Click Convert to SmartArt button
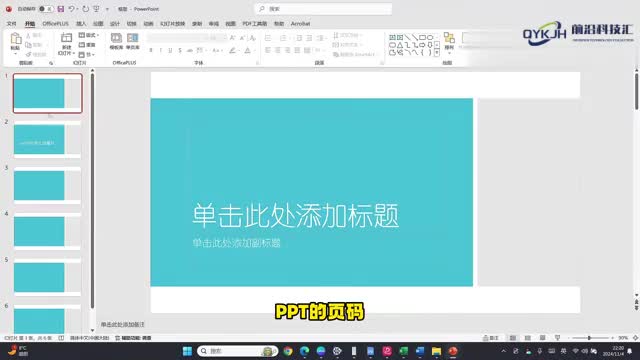640x360 pixels. (354, 54)
